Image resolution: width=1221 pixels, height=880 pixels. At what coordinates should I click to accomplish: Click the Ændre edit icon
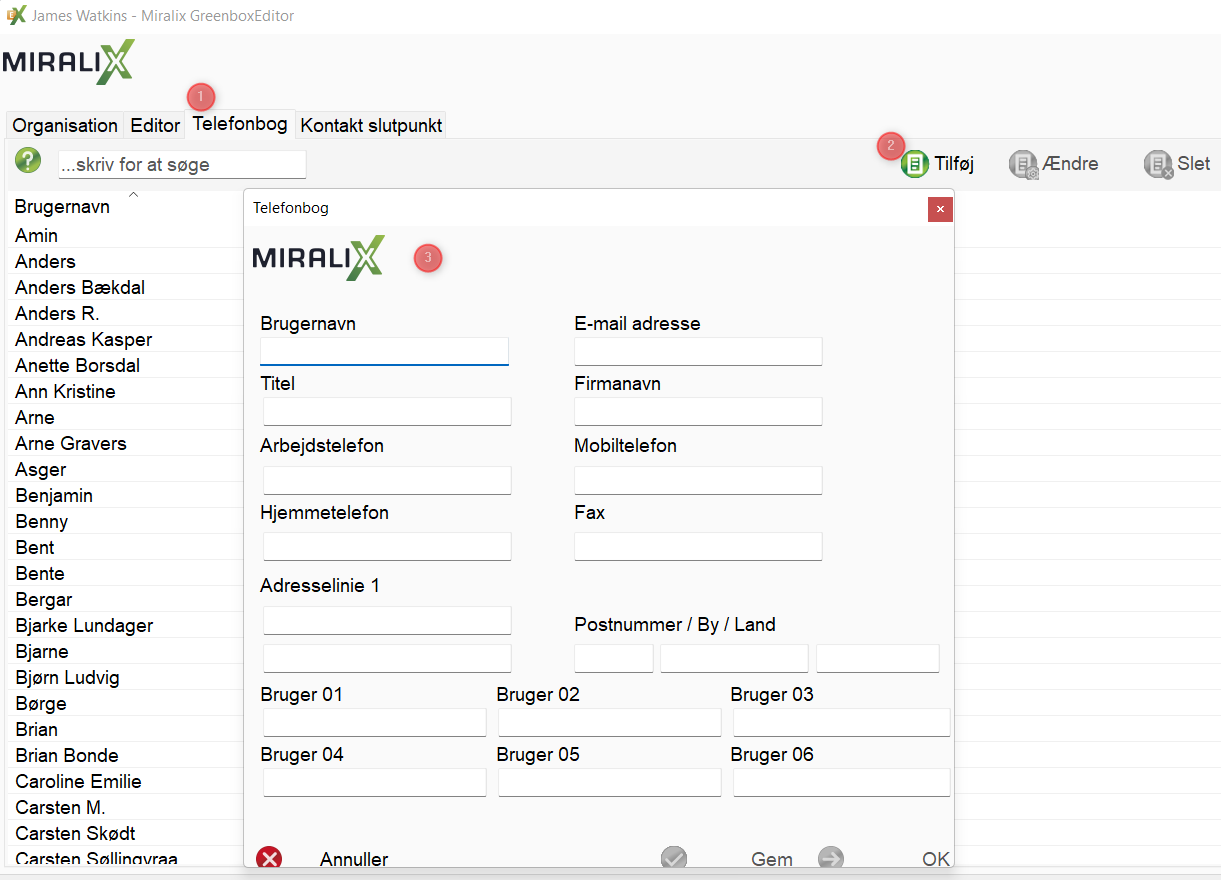pos(1023,165)
